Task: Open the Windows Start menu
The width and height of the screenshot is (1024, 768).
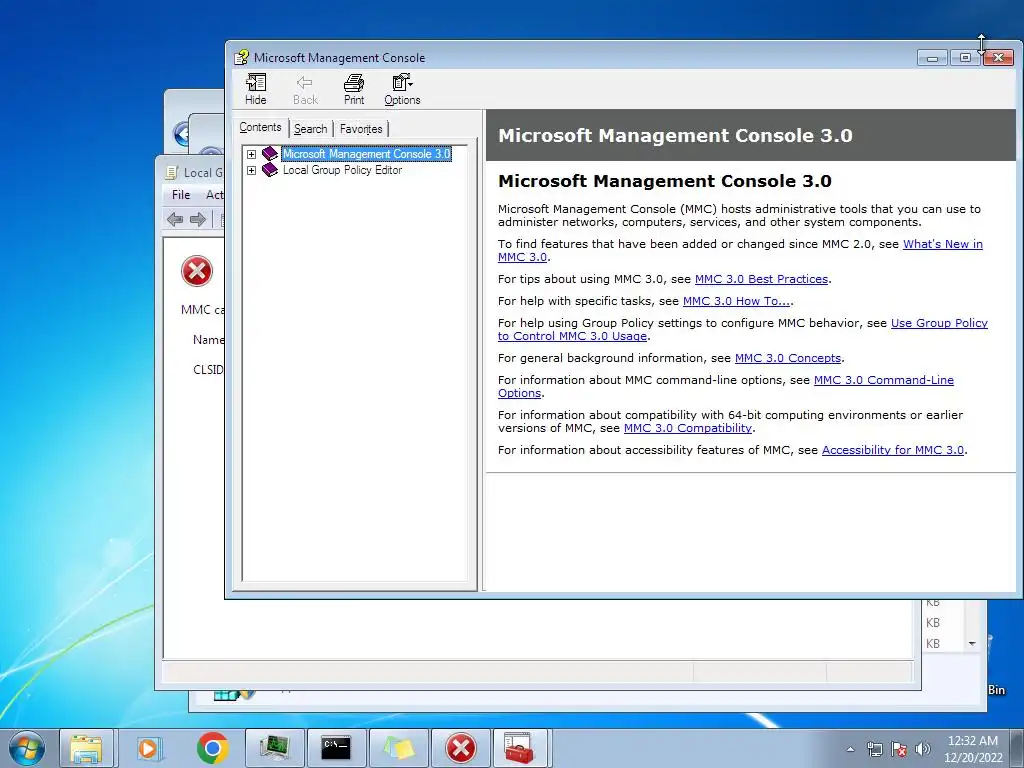Action: coord(27,748)
